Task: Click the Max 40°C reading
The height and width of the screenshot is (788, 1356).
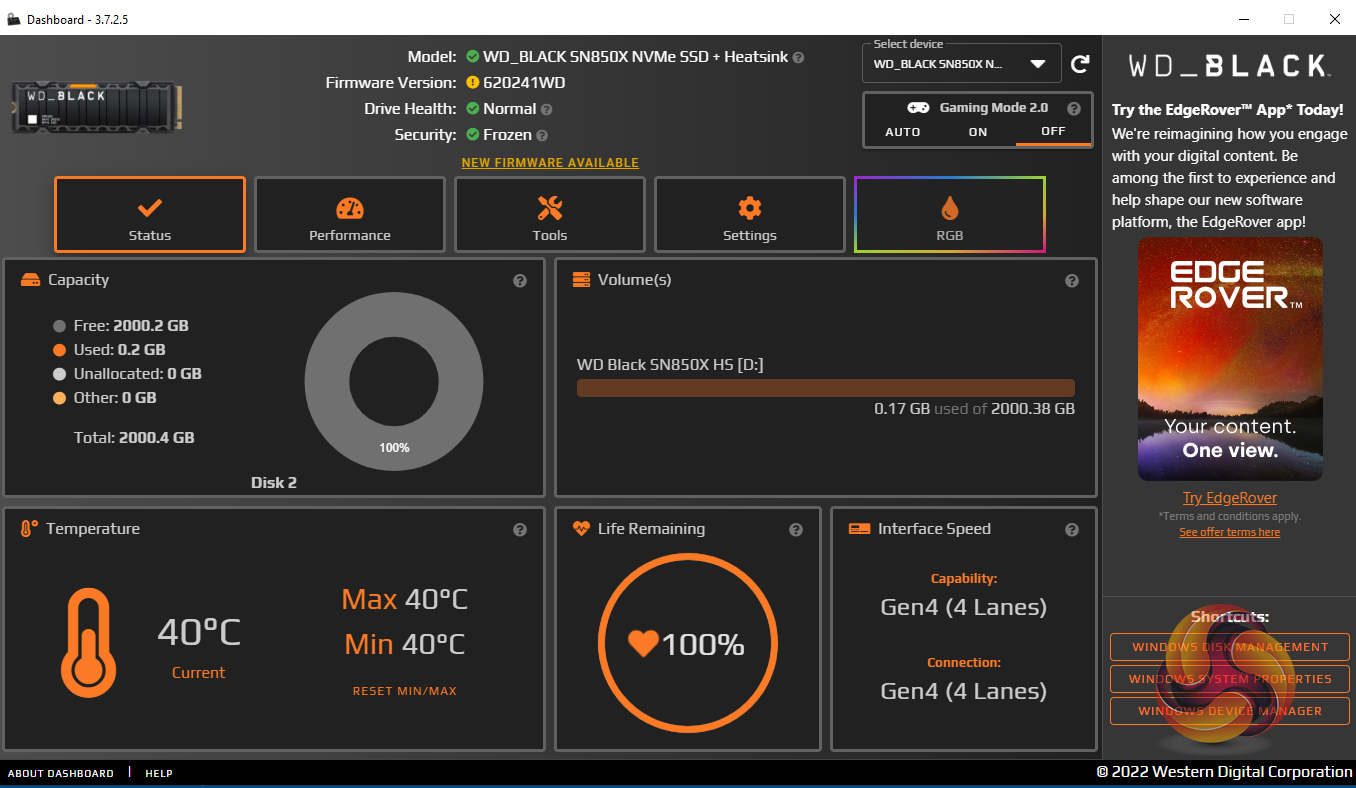Action: [x=404, y=599]
